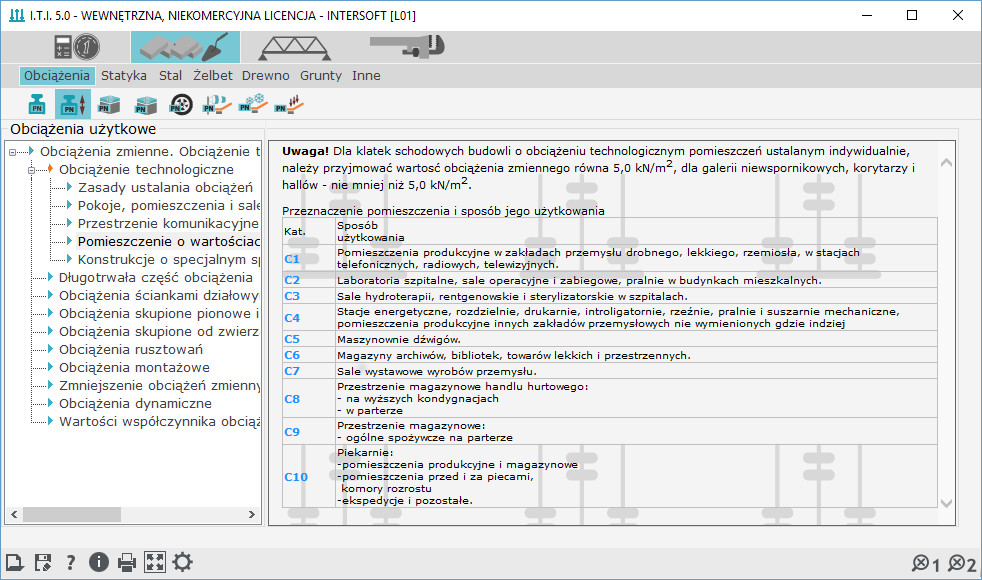This screenshot has height=580, width=982.
Task: Click the content panel scroll-up arrow
Action: 946,163
